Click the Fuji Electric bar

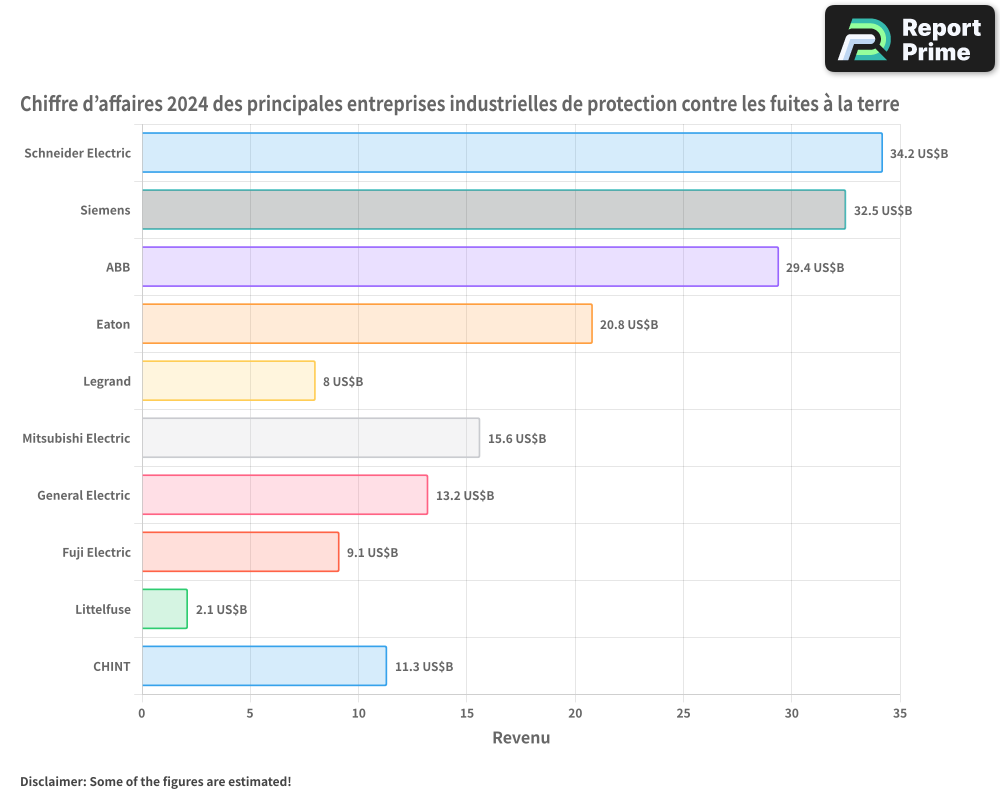240,552
